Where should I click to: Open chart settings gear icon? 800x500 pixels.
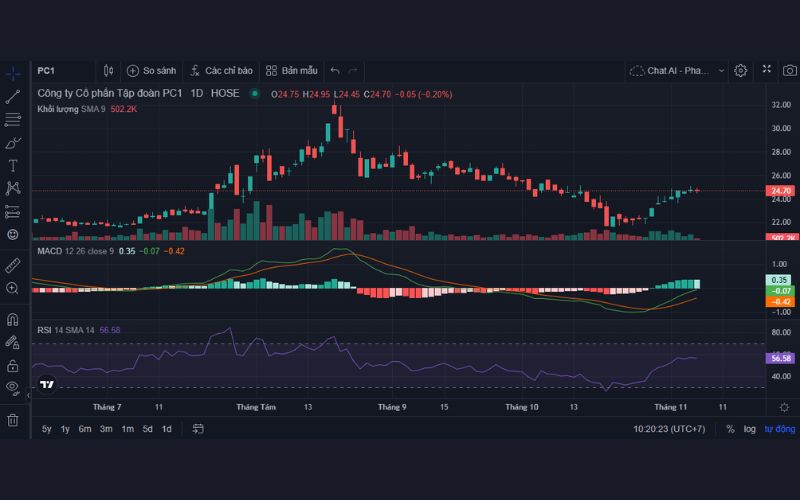tap(741, 70)
